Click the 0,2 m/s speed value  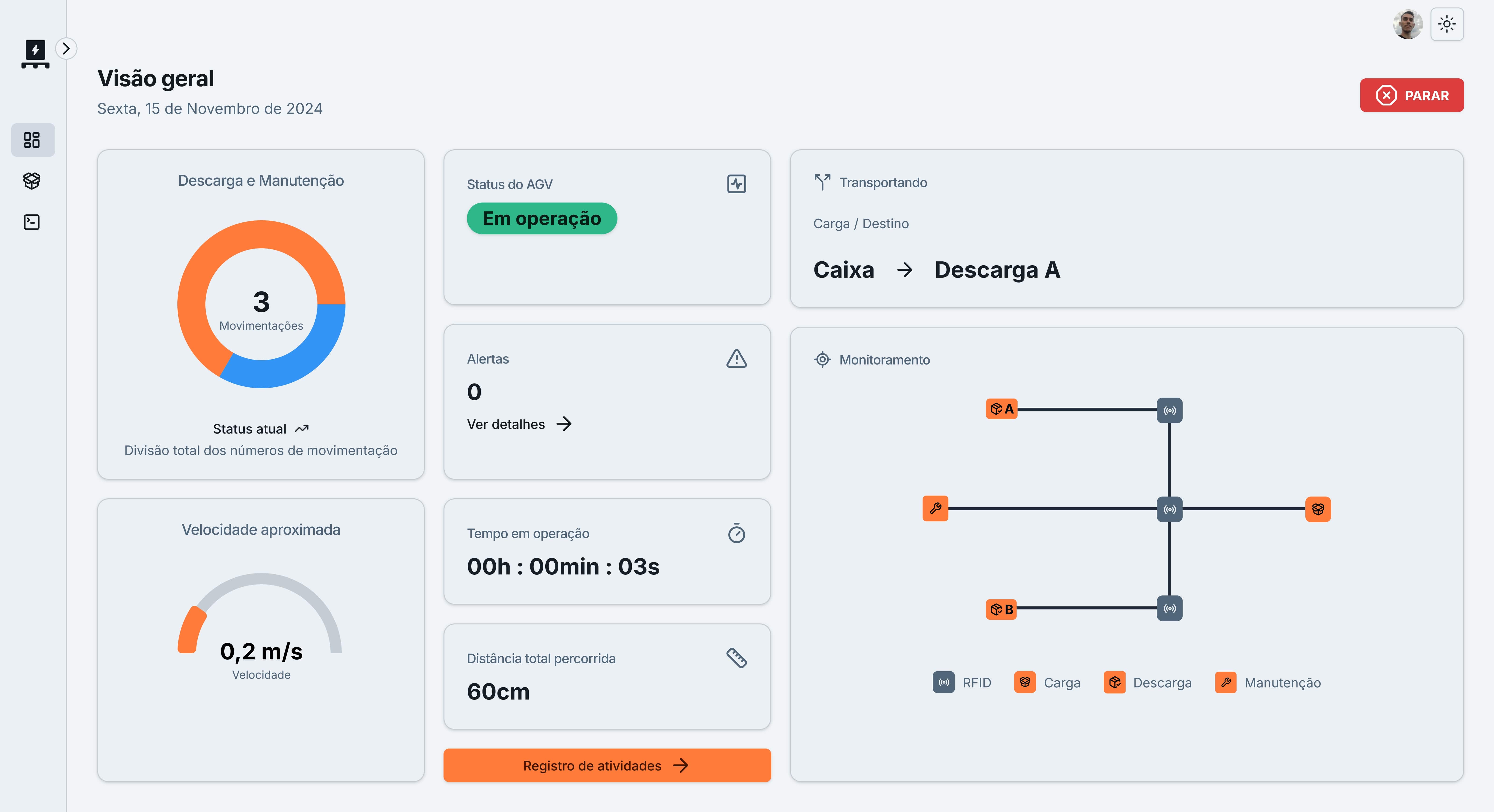(261, 651)
